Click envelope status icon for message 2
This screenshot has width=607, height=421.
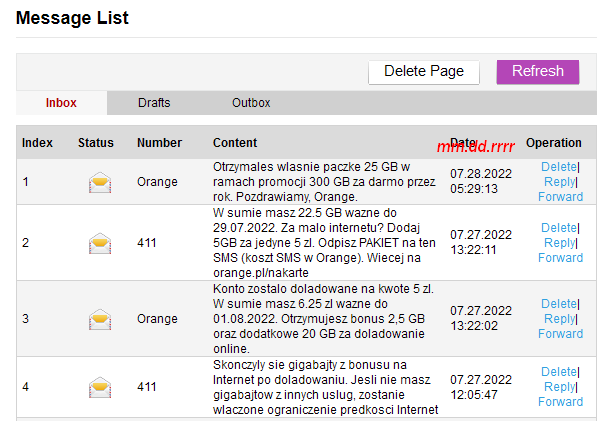[x=100, y=243]
